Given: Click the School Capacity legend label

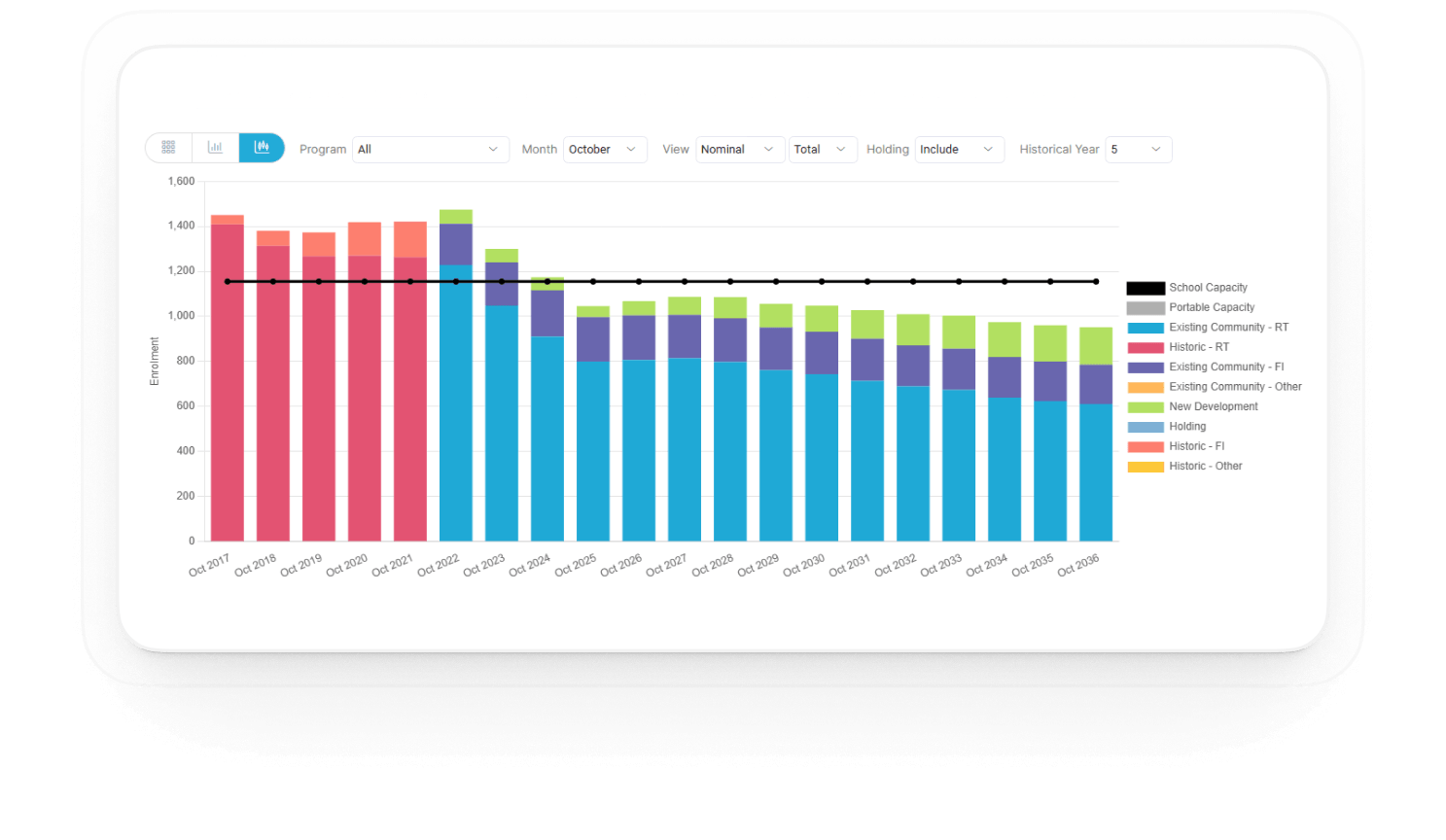Looking at the screenshot, I should point(1208,288).
